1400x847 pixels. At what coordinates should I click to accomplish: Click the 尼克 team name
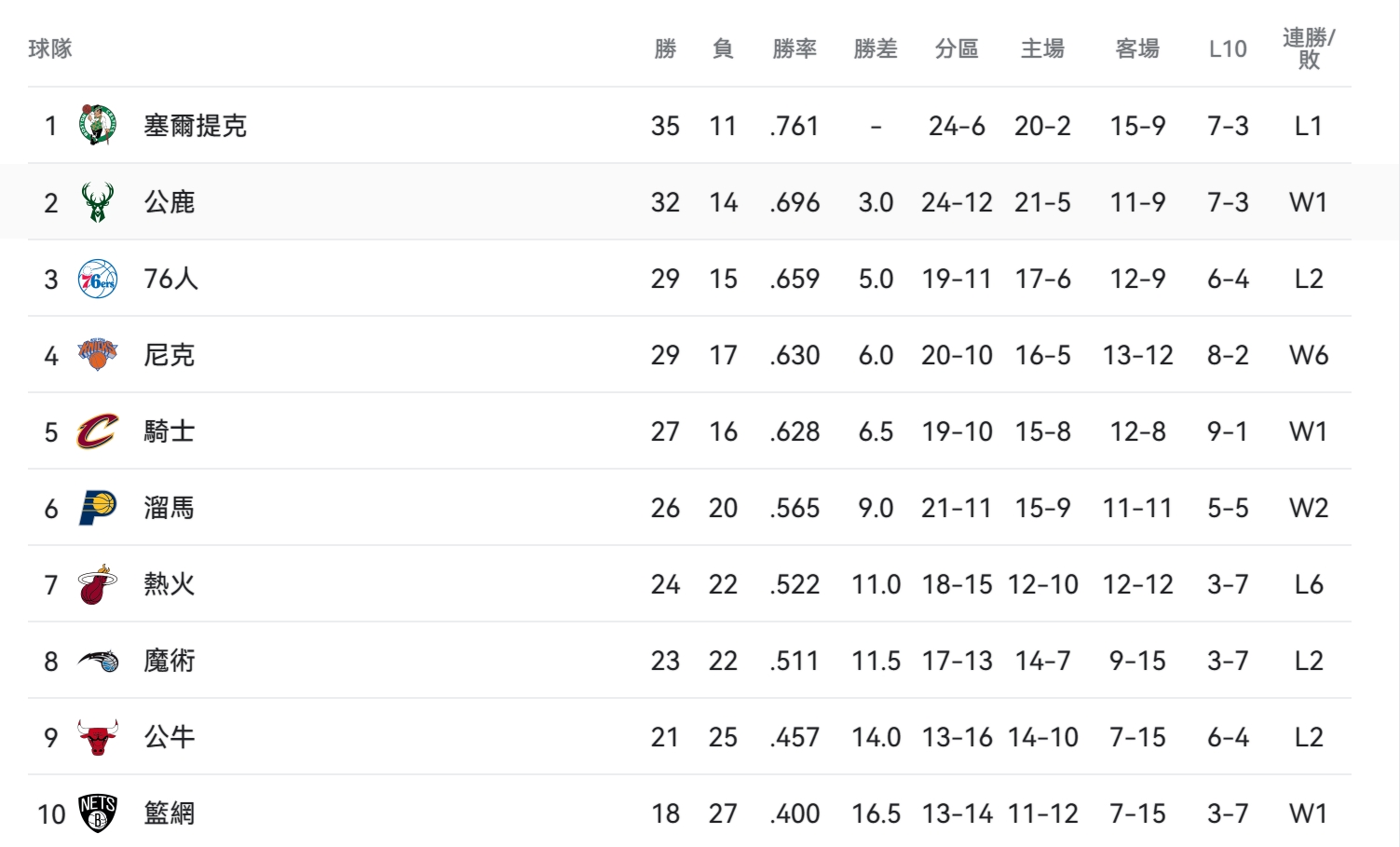pos(170,355)
